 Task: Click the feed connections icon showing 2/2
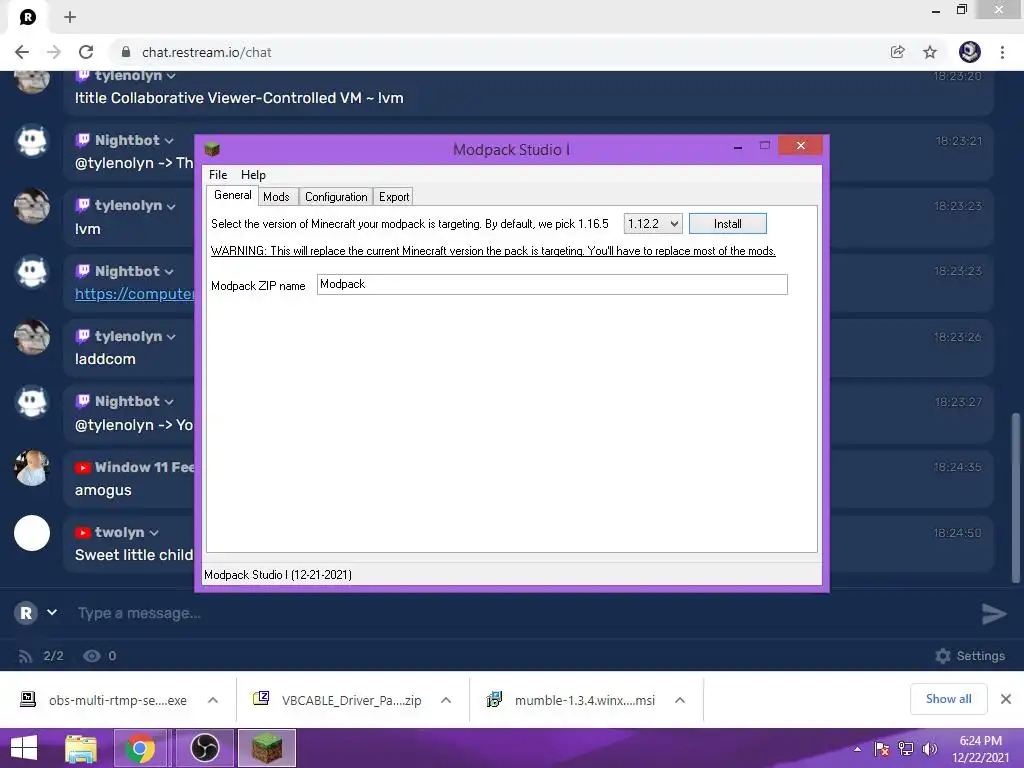tap(25, 656)
